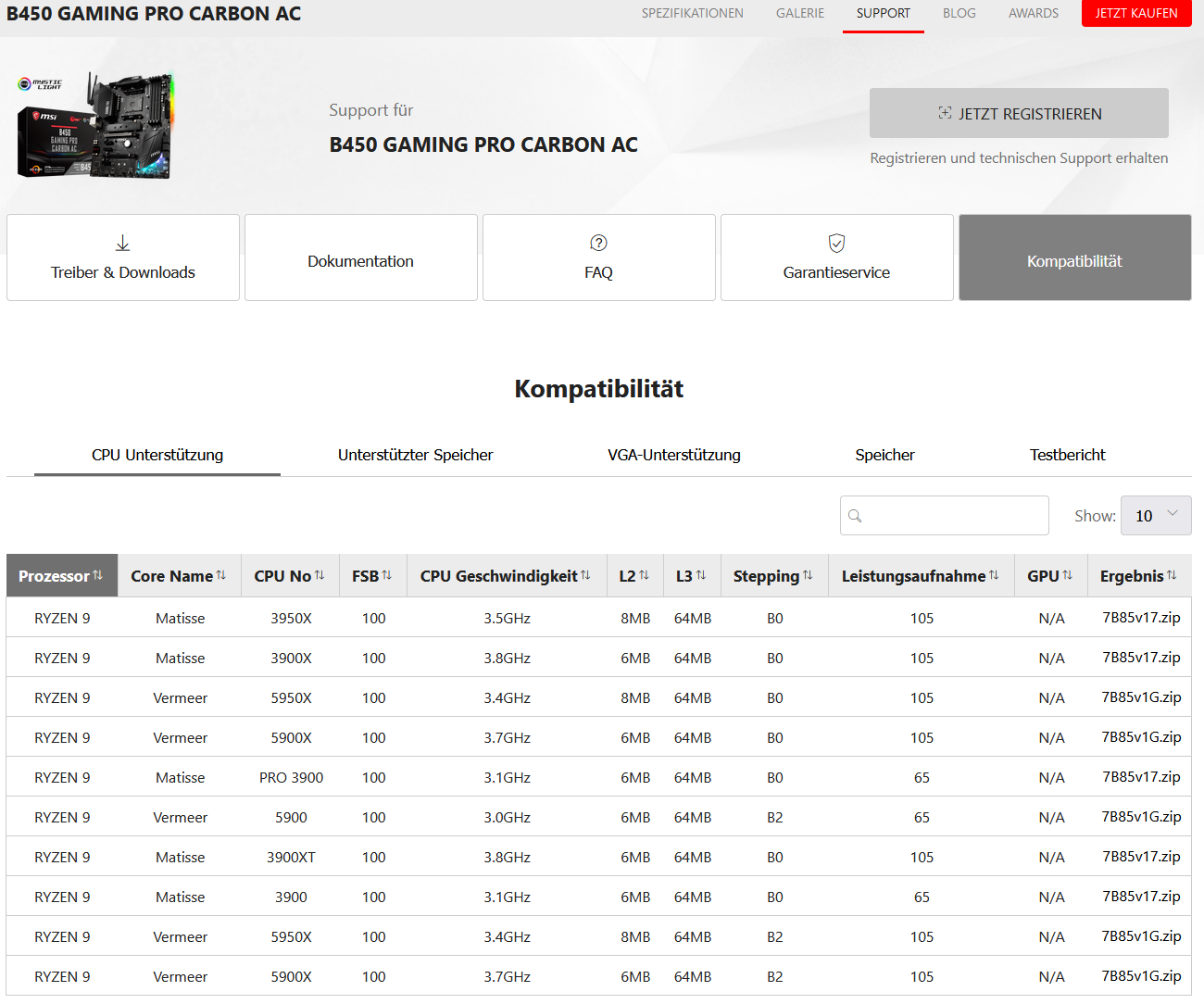Select the 3950X CPU No cell
1204x1004 pixels.
coord(291,618)
